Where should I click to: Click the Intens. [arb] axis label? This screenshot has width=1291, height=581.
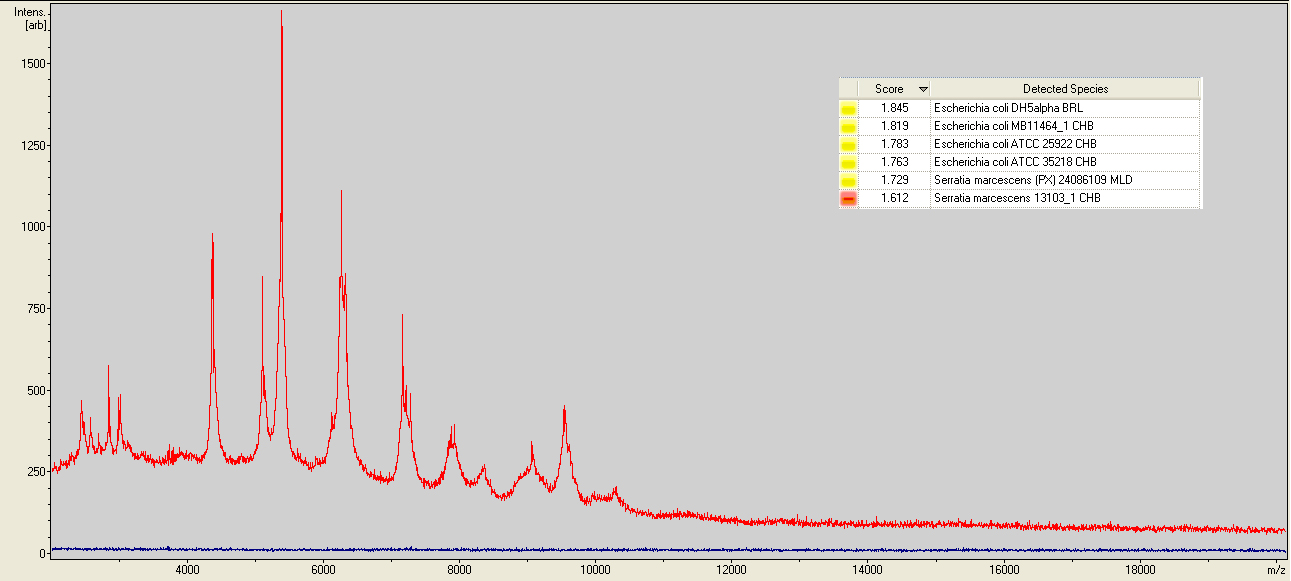pos(30,18)
